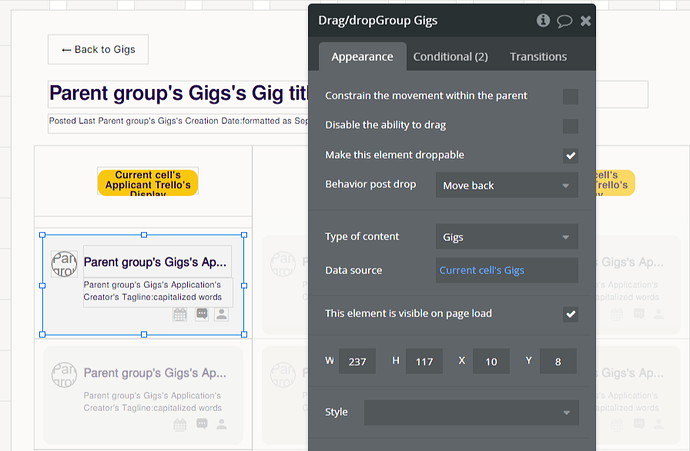Open the element info reference icon
Screen dimensions: 690x451
tap(543, 20)
